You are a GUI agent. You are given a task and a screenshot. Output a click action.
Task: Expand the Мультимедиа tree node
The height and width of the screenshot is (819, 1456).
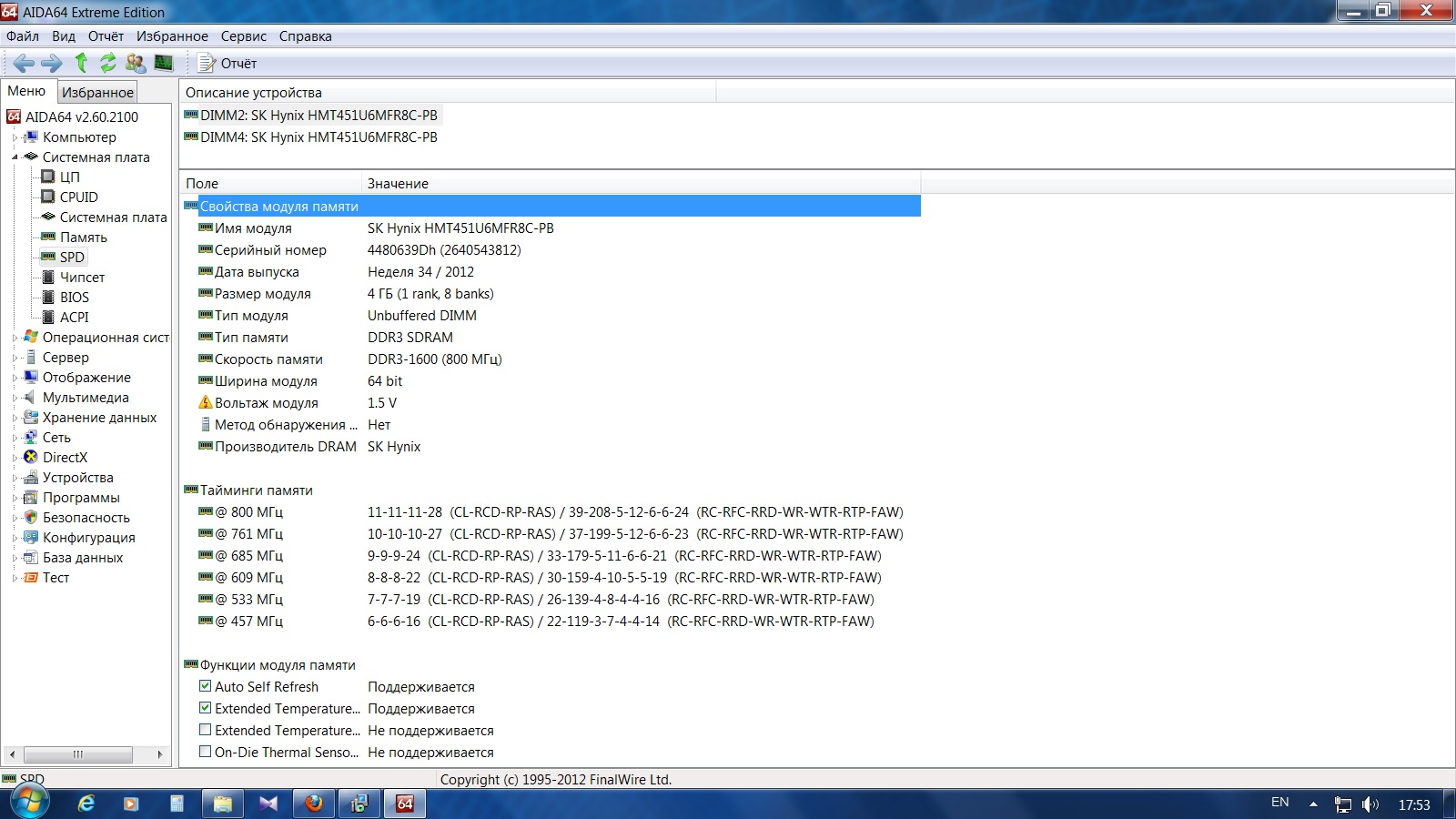click(x=15, y=398)
